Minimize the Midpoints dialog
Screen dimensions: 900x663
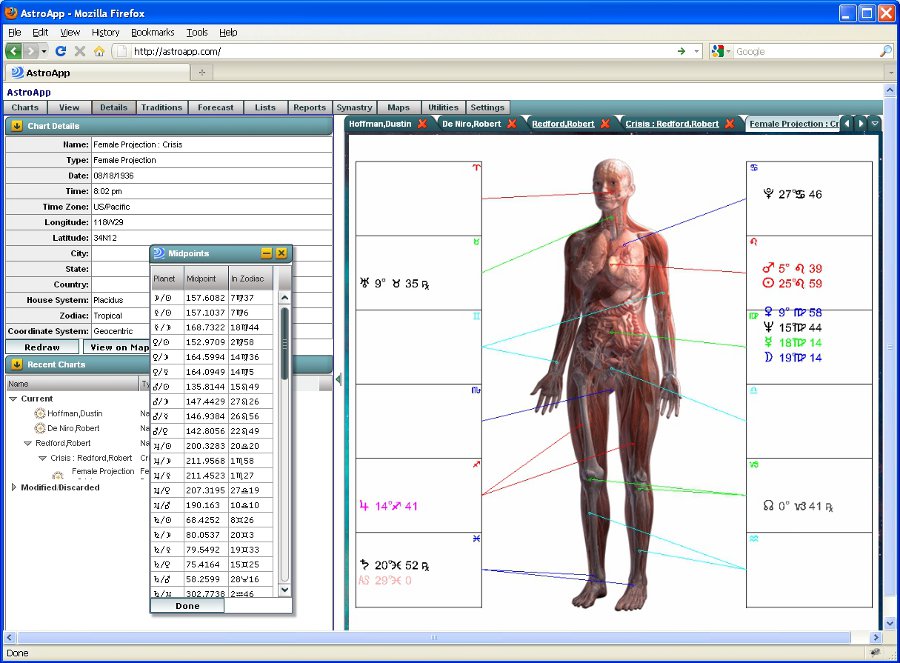[x=266, y=253]
